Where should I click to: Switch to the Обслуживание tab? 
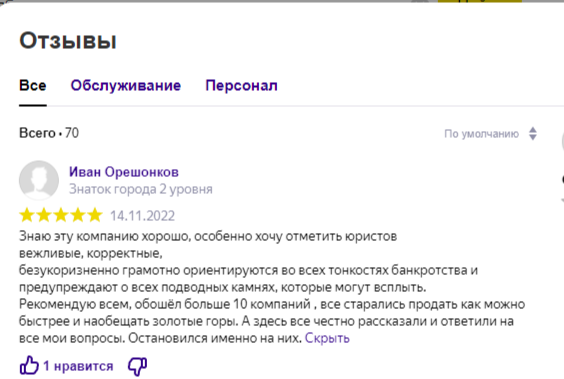pyautogui.click(x=126, y=86)
